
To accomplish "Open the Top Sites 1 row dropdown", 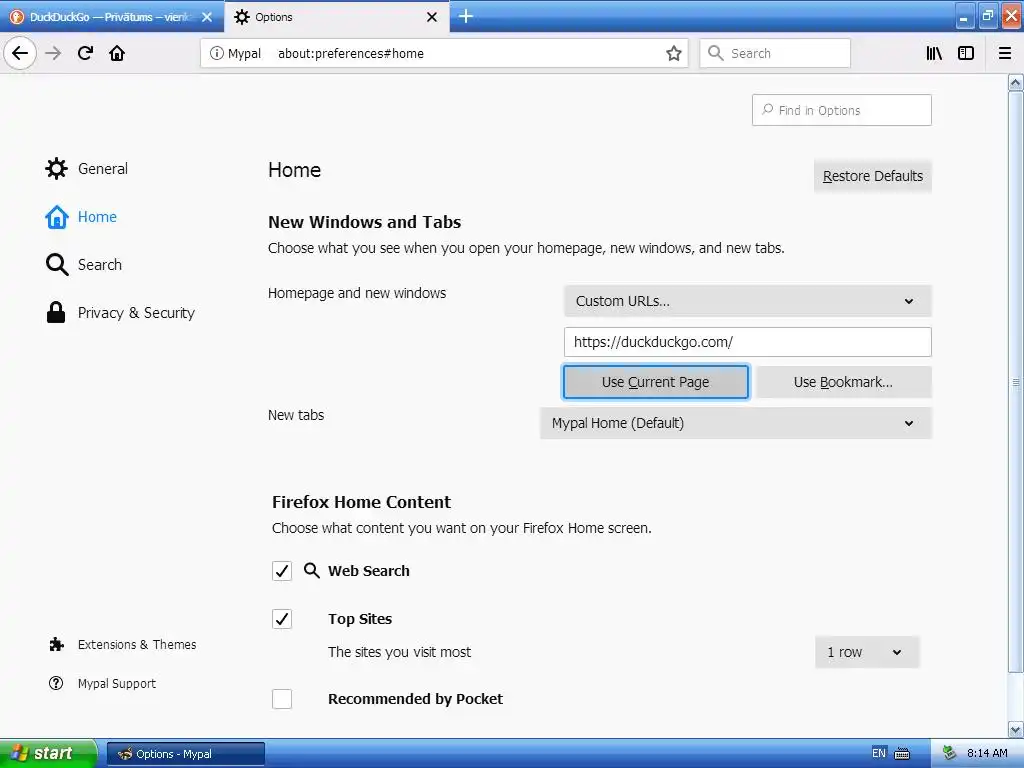I will pyautogui.click(x=867, y=652).
